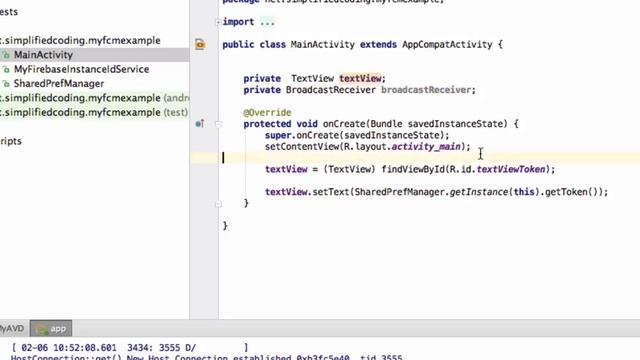Click the 'ests' tree entry at top

[x=9, y=12]
